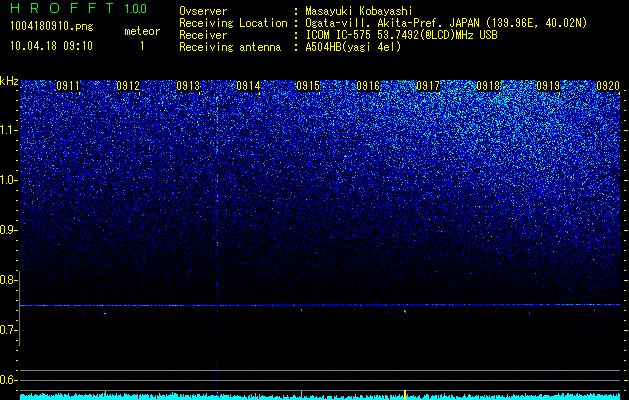Click the kHz axis unit label
Image resolution: width=629 pixels, height=400 pixels.
click(9, 81)
